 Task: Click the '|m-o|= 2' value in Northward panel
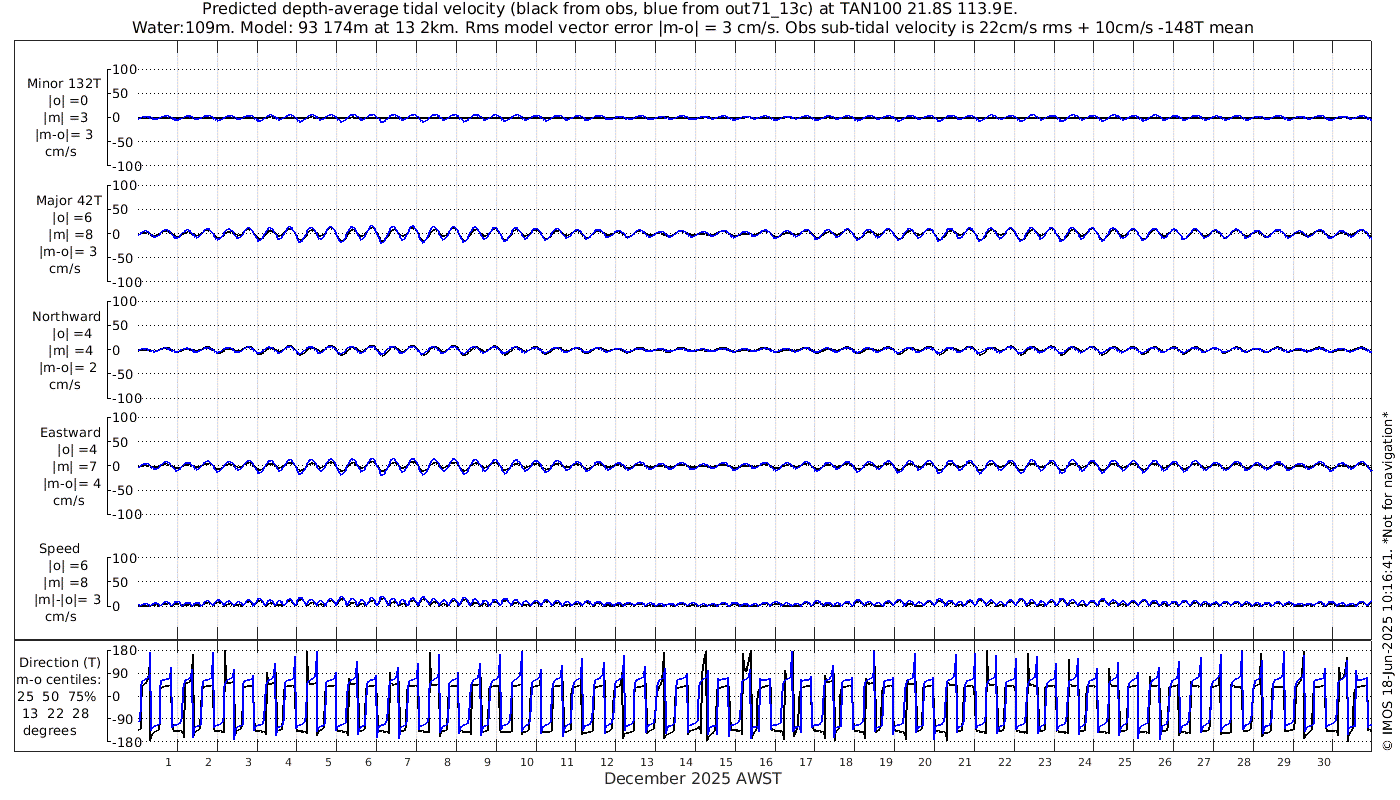[68, 367]
